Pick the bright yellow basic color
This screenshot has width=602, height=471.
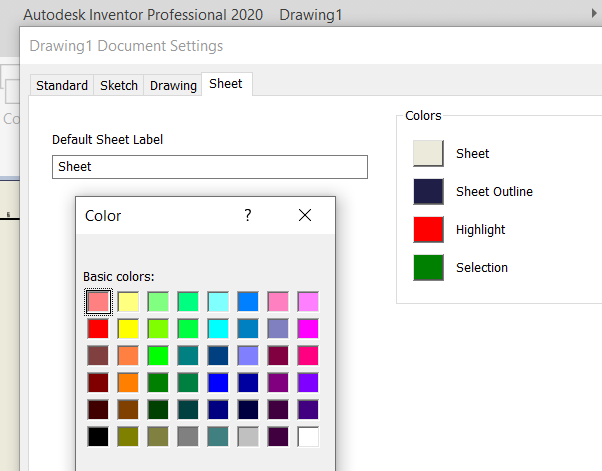[128, 328]
